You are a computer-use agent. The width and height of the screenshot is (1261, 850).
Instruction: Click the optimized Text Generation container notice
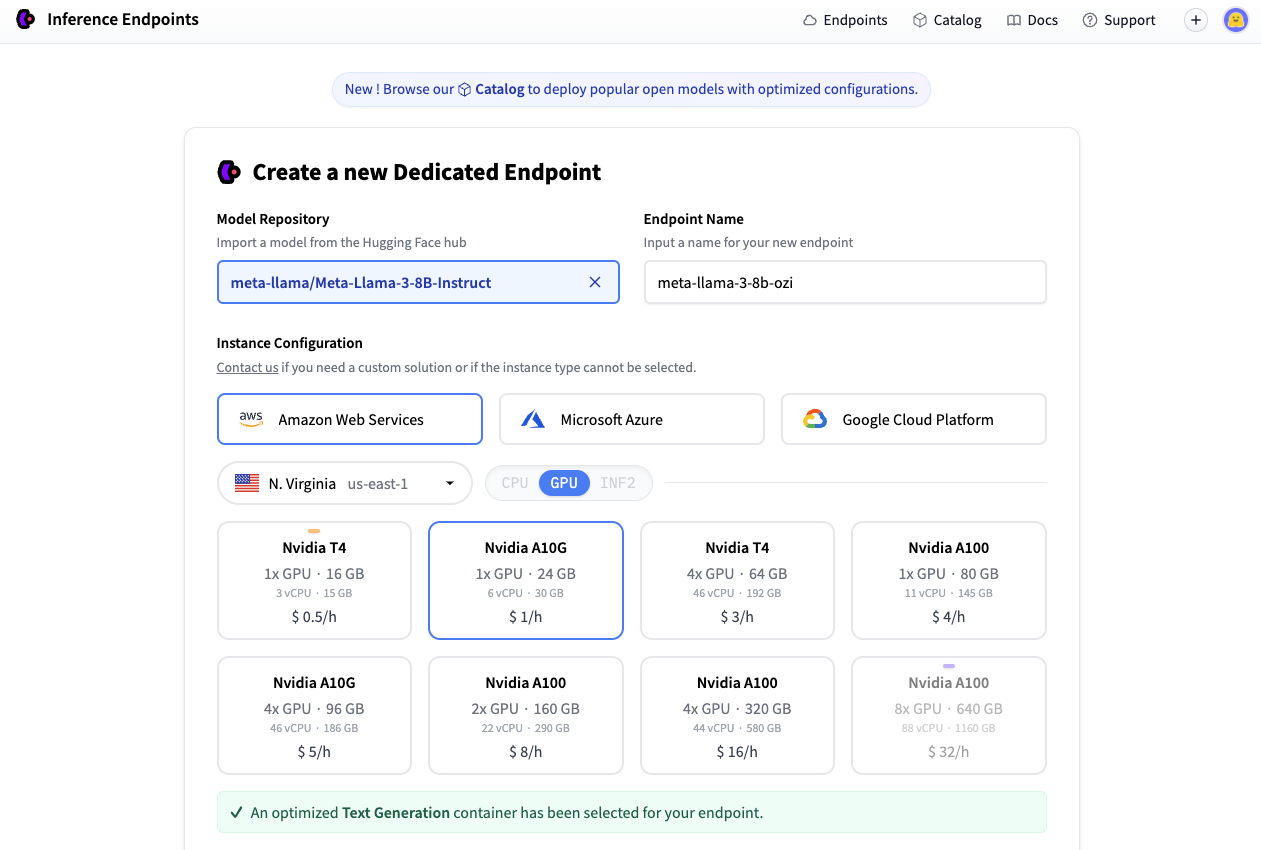coord(632,812)
